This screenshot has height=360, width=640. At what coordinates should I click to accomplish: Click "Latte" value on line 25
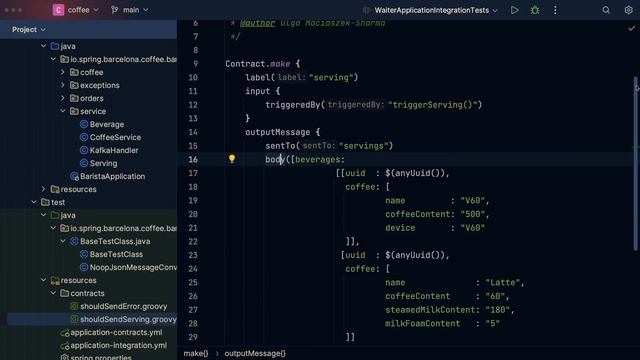click(x=502, y=282)
